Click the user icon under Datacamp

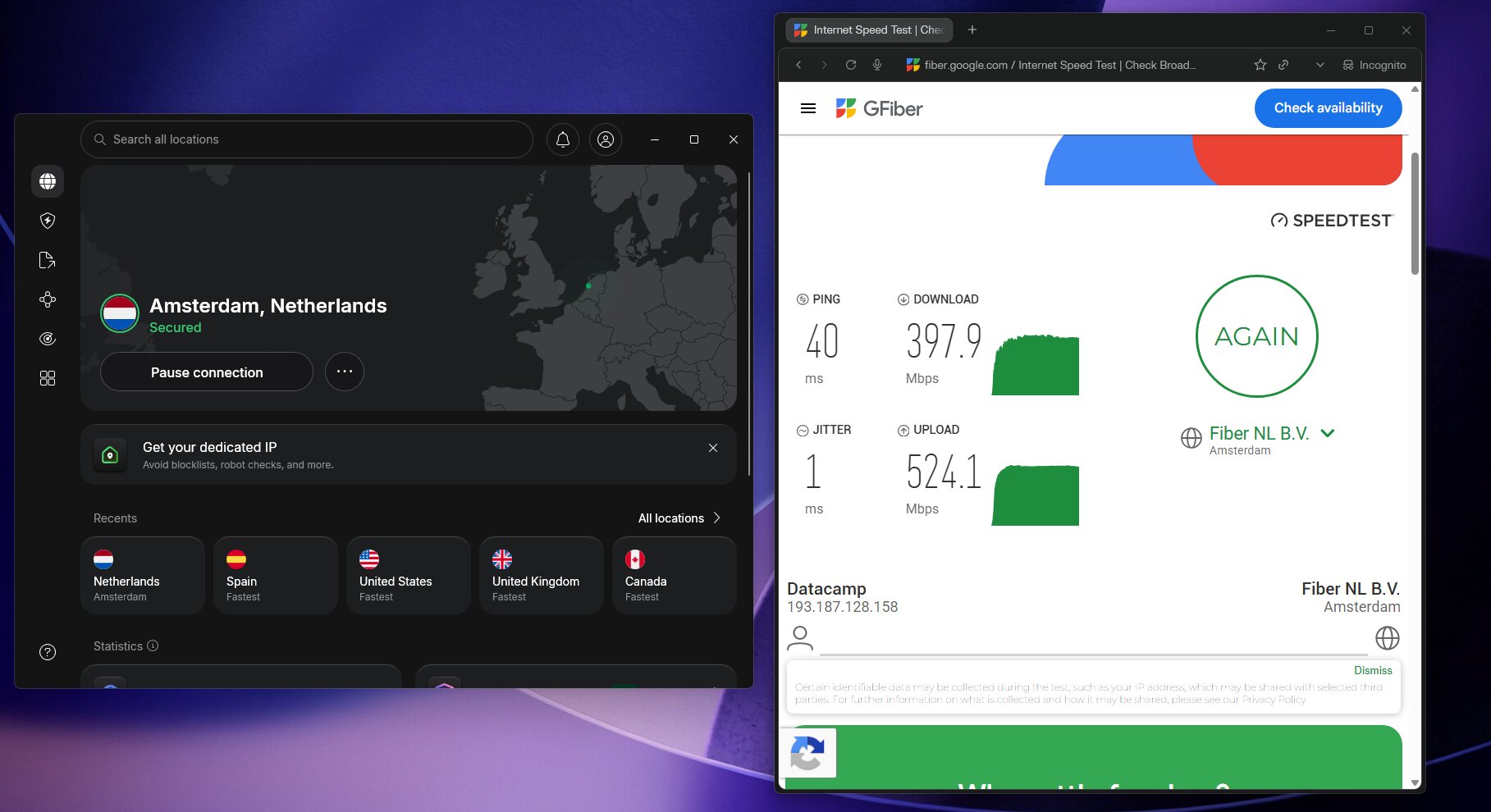[800, 638]
